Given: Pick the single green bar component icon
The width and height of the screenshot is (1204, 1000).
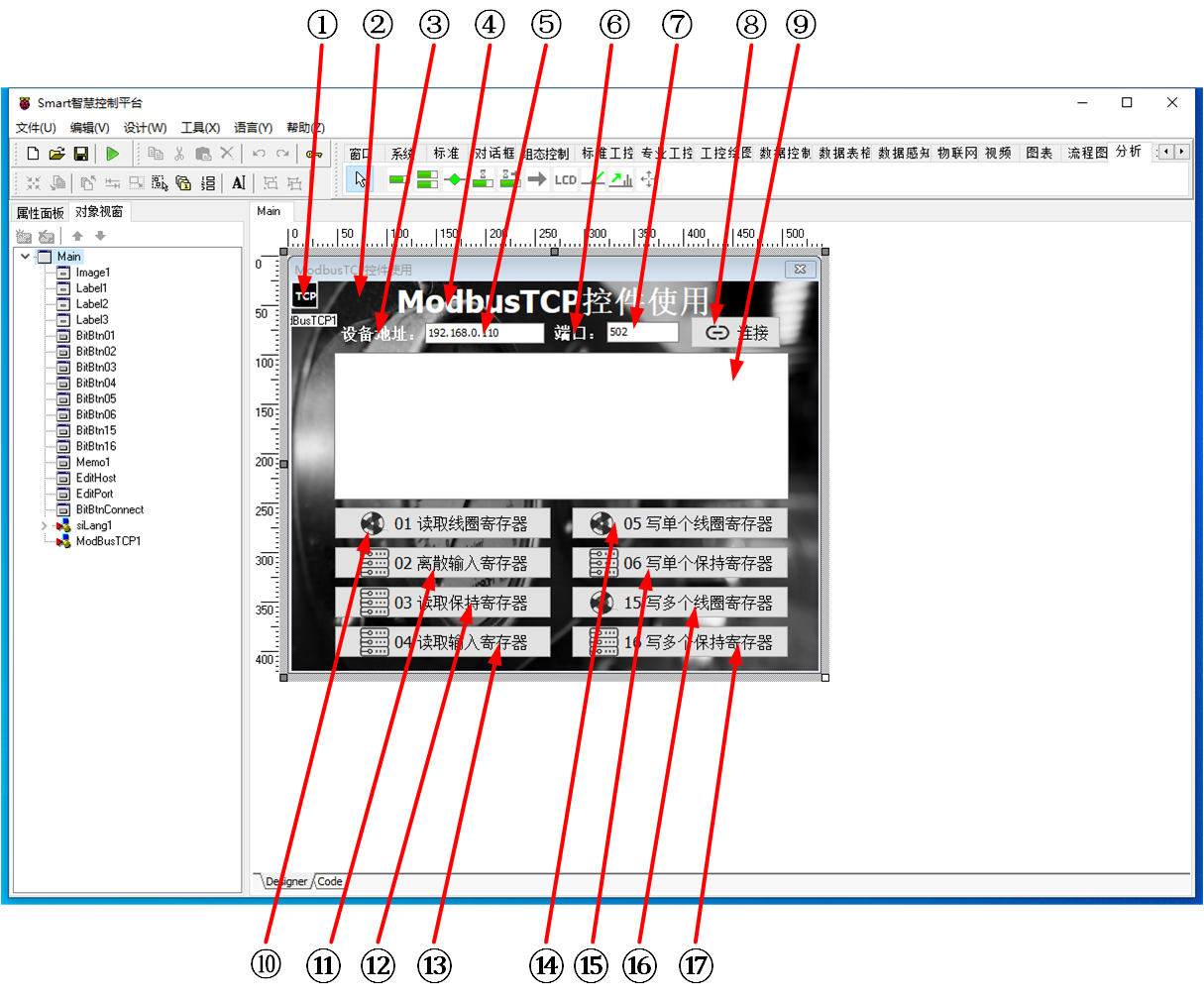Looking at the screenshot, I should (x=399, y=179).
